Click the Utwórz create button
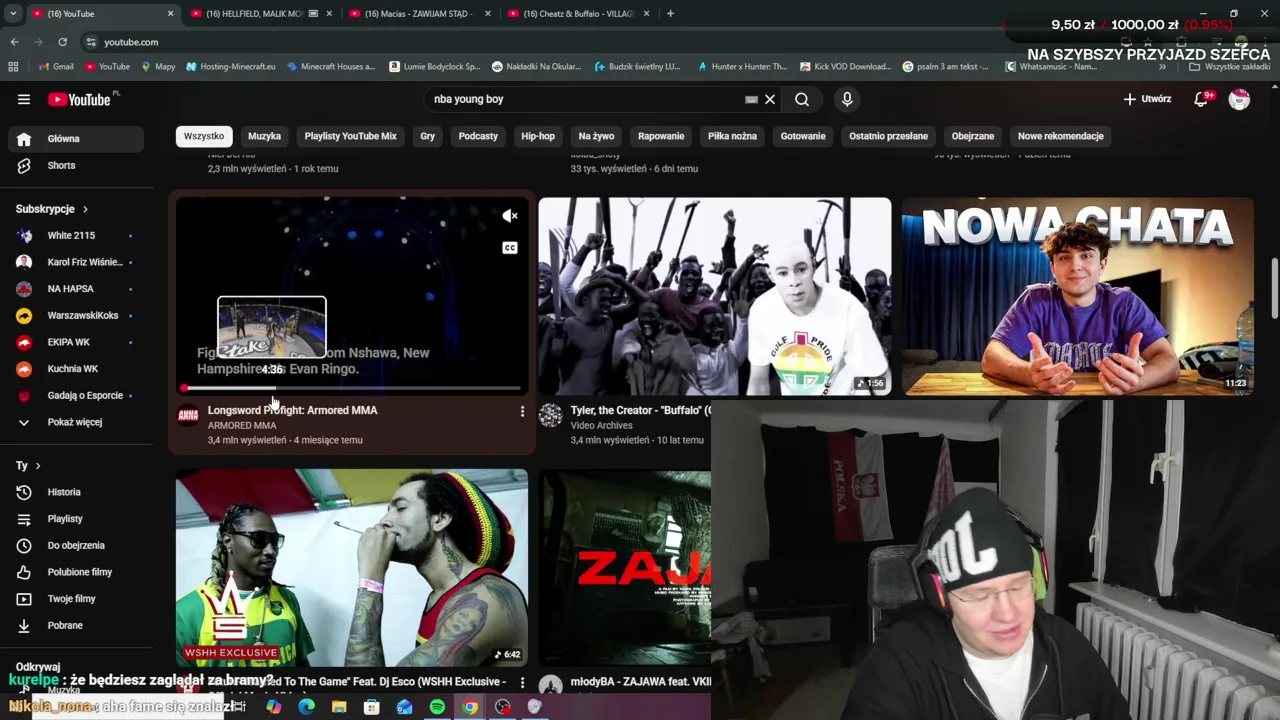This screenshot has height=720, width=1280. 1147,99
